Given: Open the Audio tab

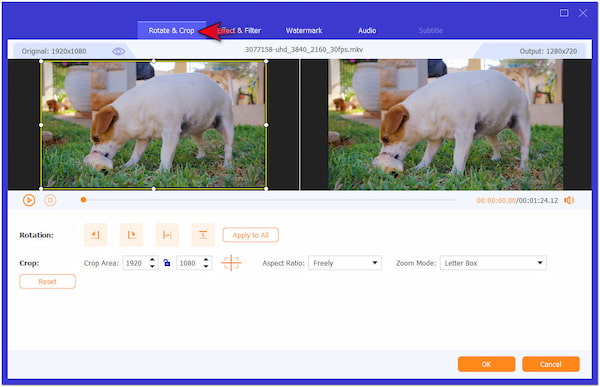Looking at the screenshot, I should click(x=367, y=30).
